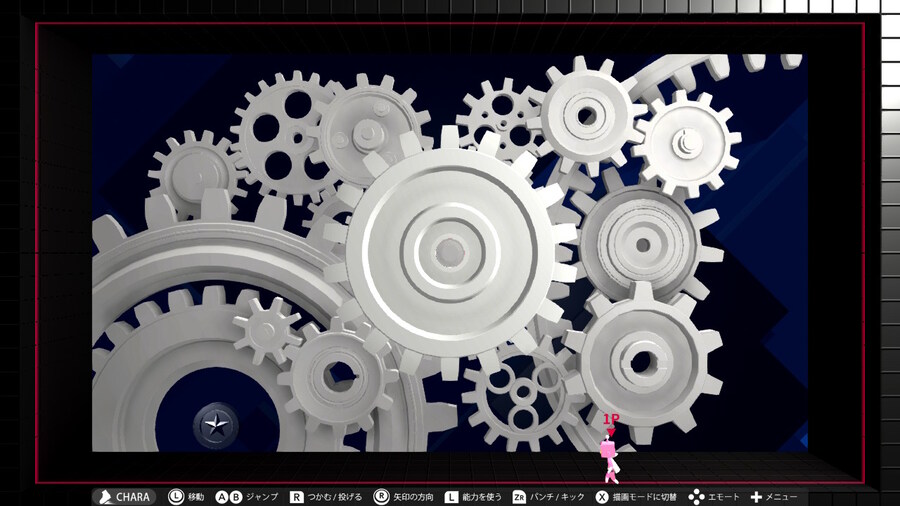Viewport: 900px width, 506px height.
Task: Click the L stick move icon
Action: coord(176,496)
